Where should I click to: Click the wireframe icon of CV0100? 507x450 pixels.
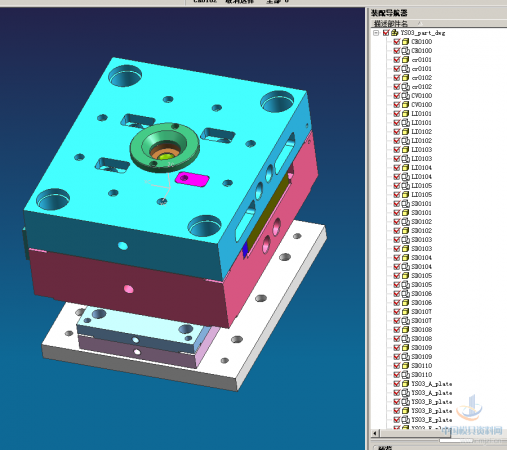405,96
